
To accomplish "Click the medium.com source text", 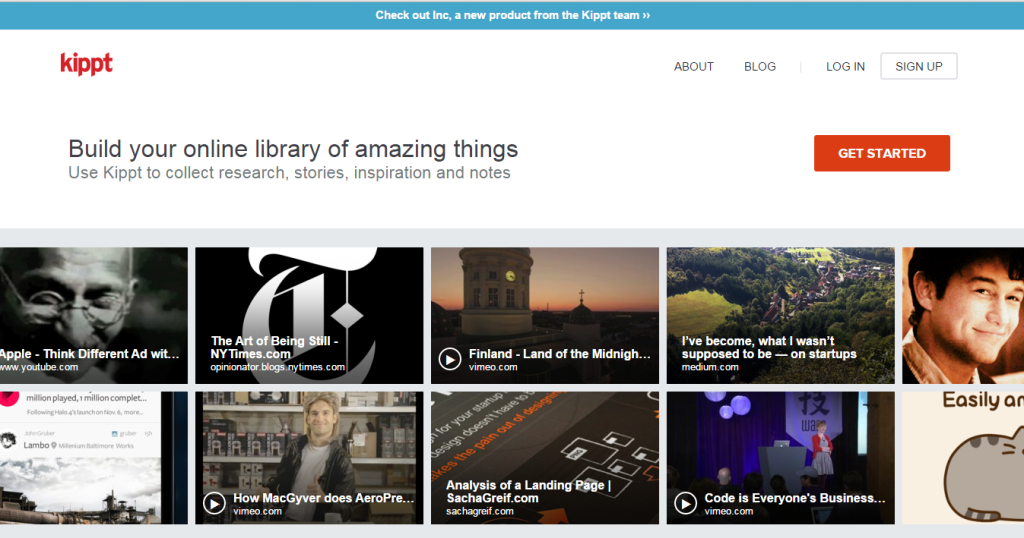I will pos(710,367).
